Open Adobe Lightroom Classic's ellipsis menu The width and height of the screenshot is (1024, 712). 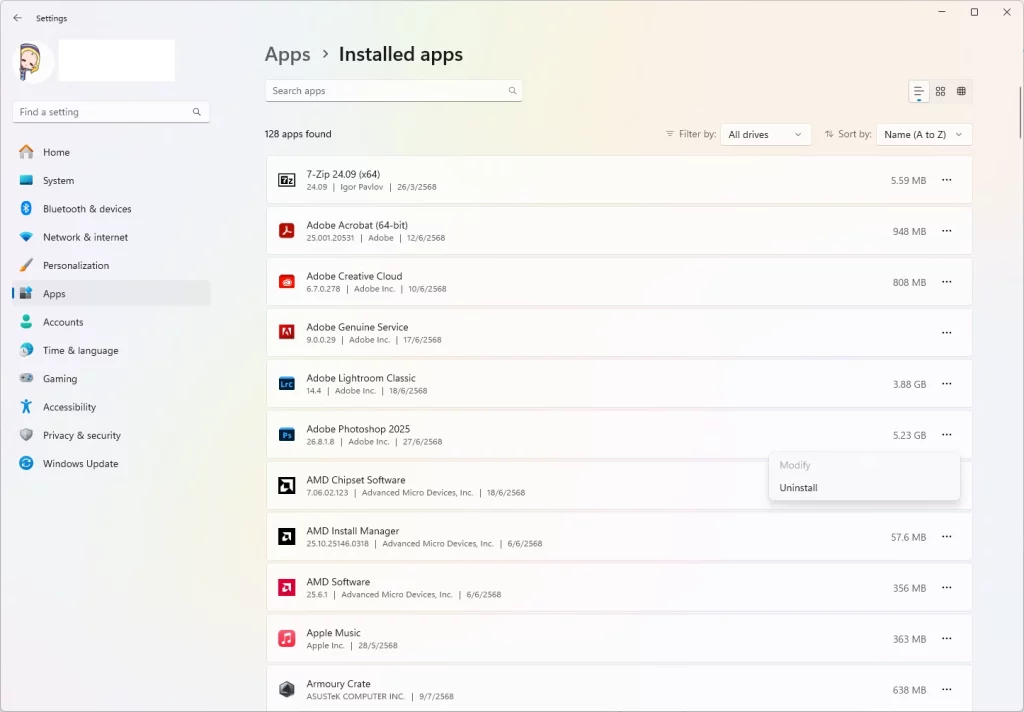click(946, 383)
